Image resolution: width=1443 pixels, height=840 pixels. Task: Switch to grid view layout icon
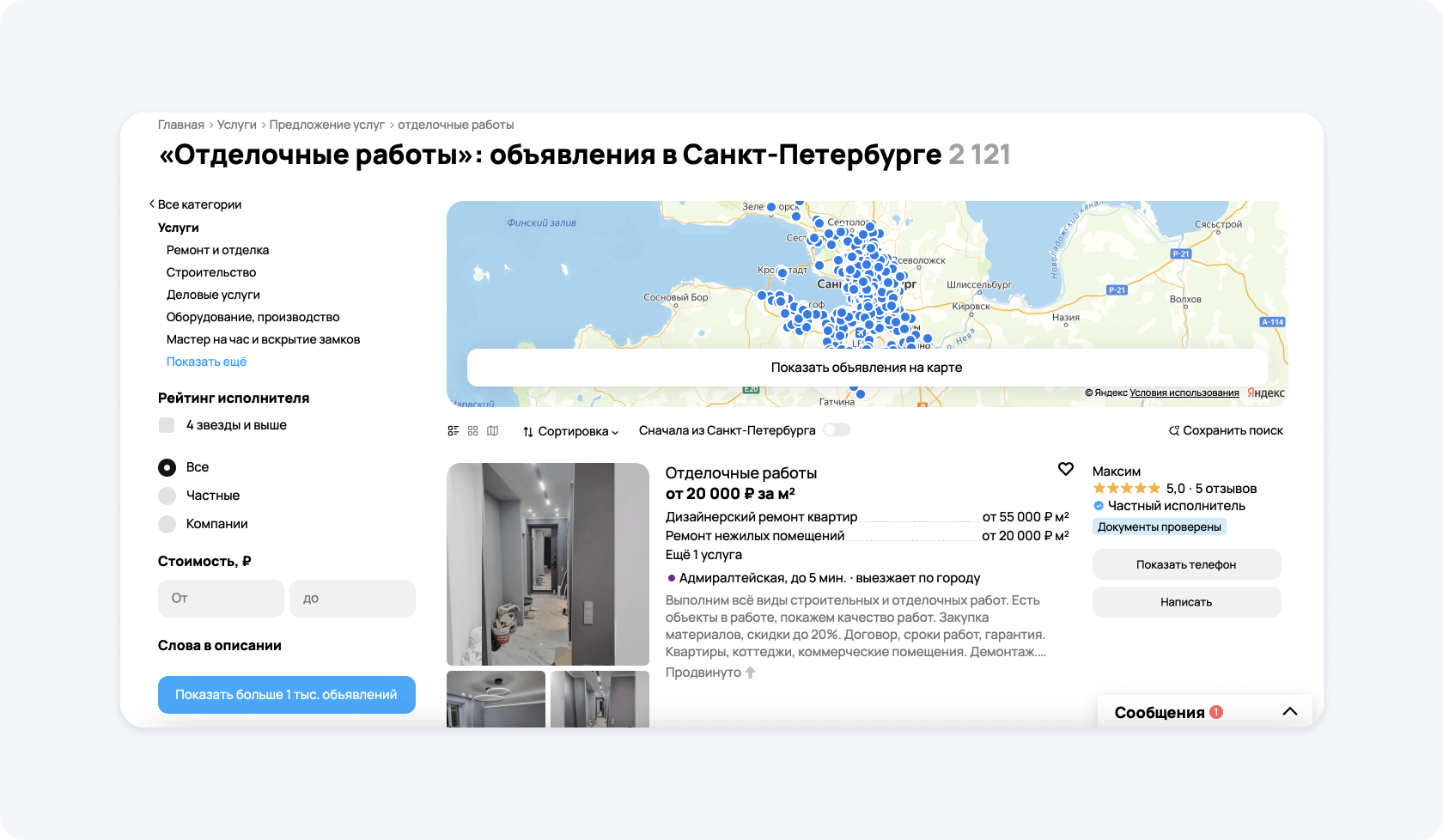coord(472,431)
